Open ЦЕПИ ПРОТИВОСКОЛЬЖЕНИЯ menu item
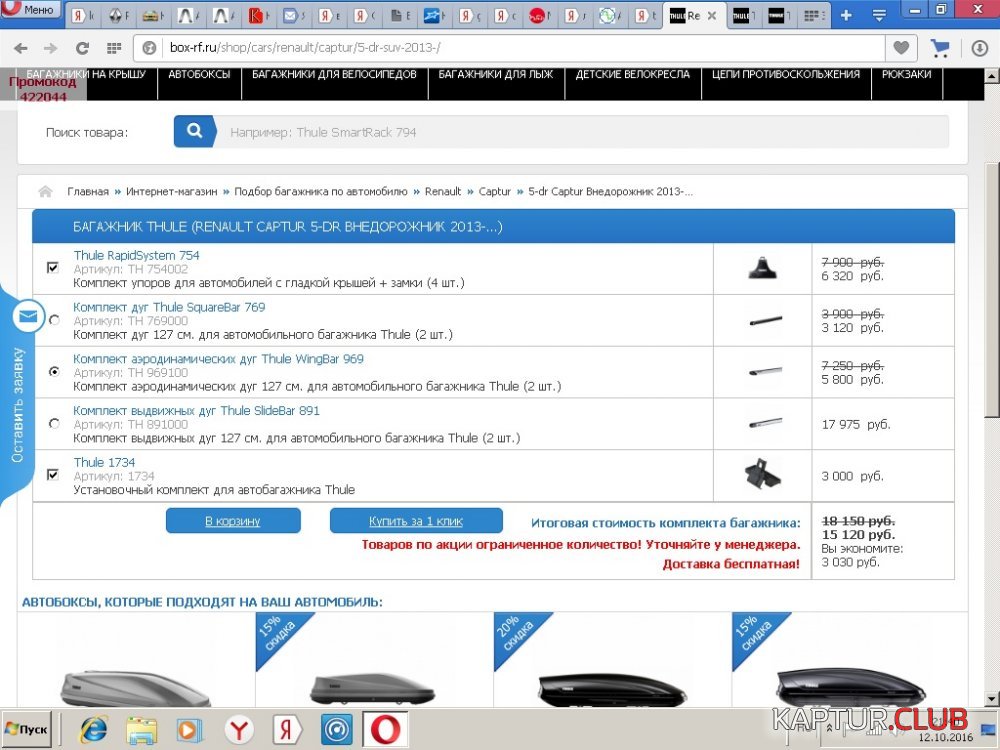1000x750 pixels. click(x=786, y=75)
